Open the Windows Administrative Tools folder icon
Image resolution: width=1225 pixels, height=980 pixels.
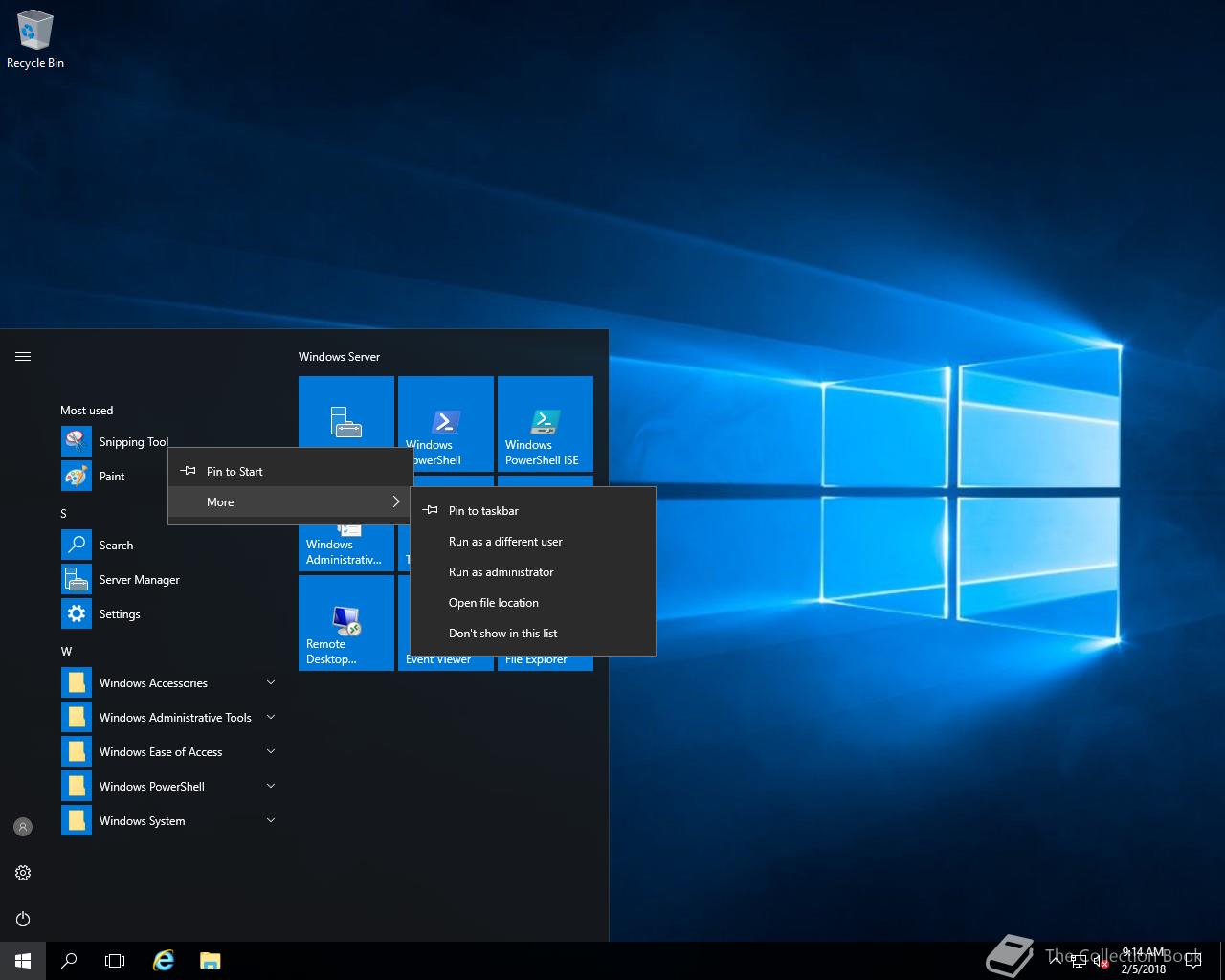click(x=77, y=717)
